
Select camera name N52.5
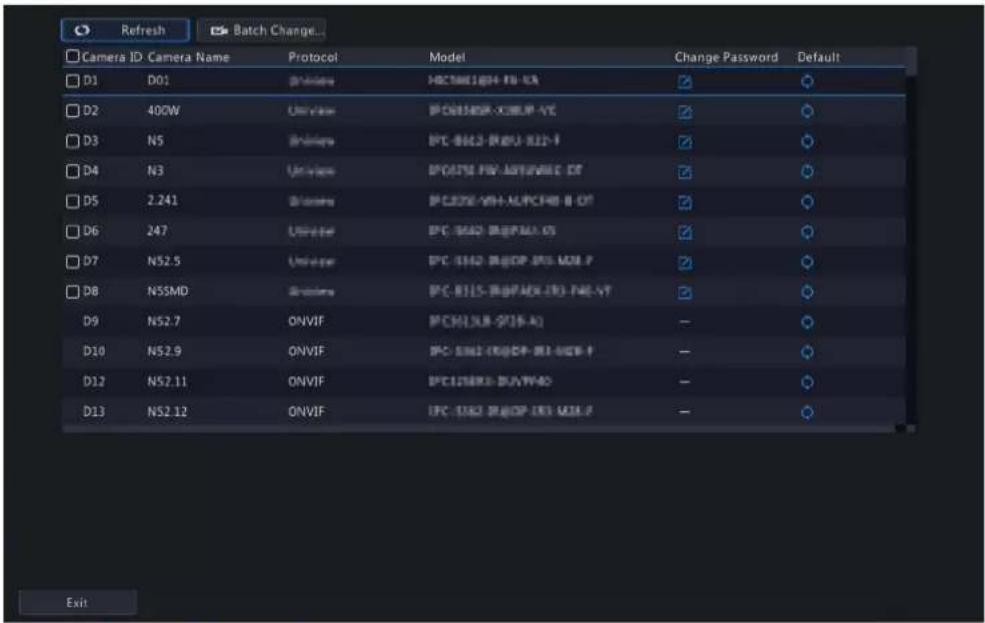(x=164, y=261)
